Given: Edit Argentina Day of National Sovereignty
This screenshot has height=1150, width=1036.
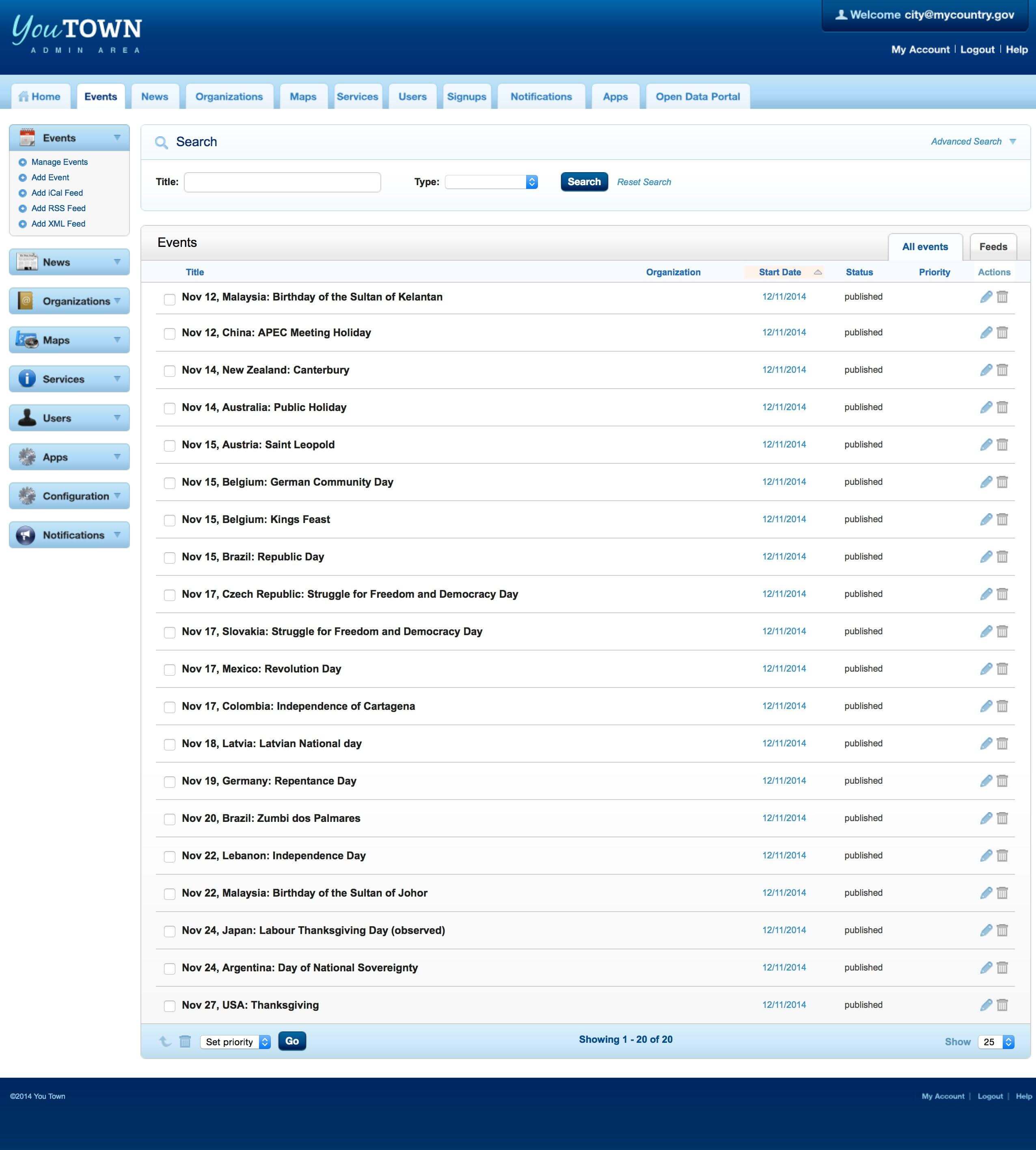Looking at the screenshot, I should [x=986, y=968].
